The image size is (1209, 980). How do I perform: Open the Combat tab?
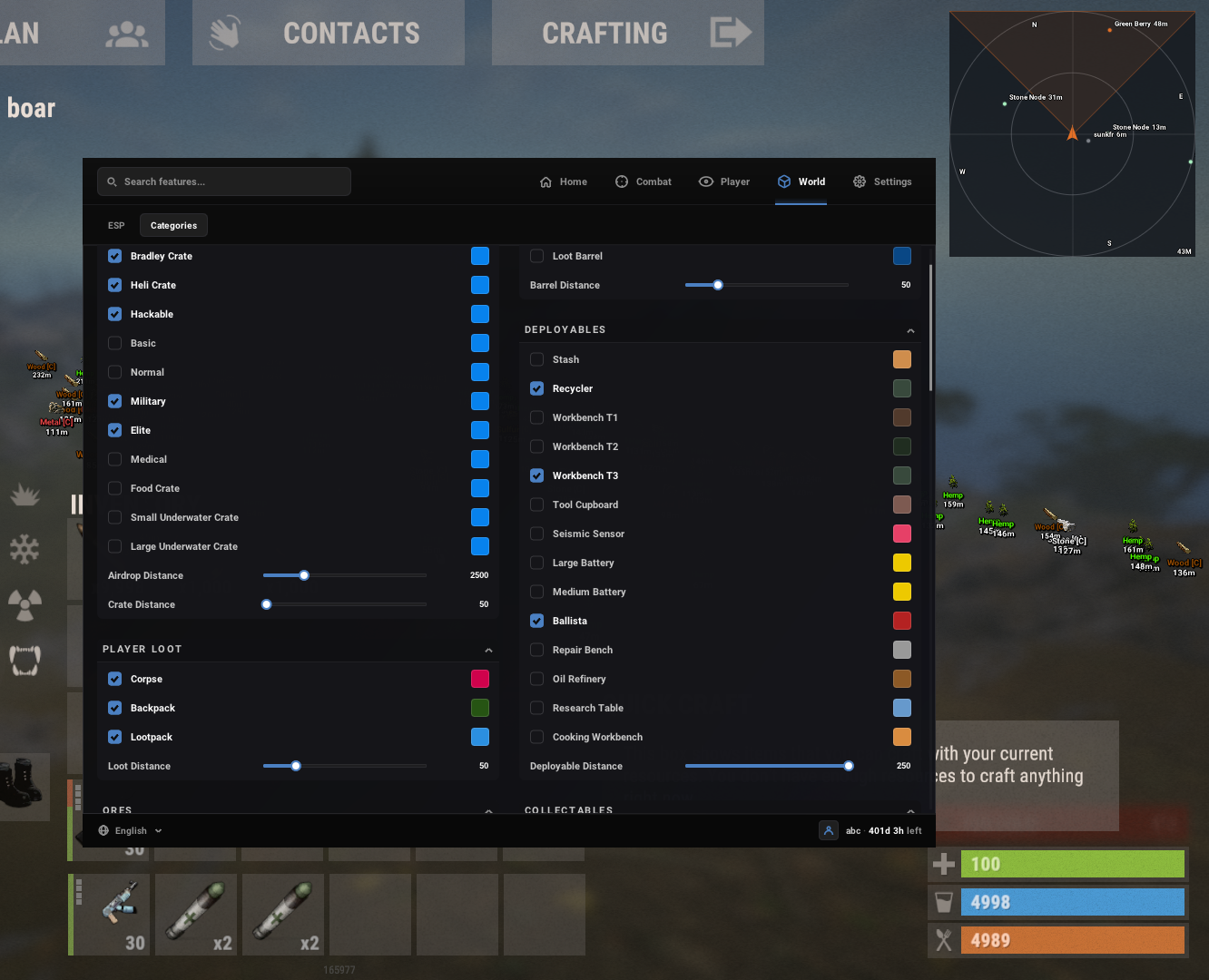click(x=644, y=181)
